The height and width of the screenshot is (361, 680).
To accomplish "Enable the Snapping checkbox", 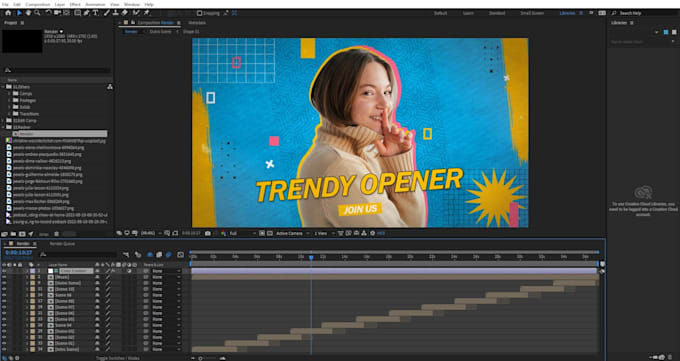I will tap(199, 13).
